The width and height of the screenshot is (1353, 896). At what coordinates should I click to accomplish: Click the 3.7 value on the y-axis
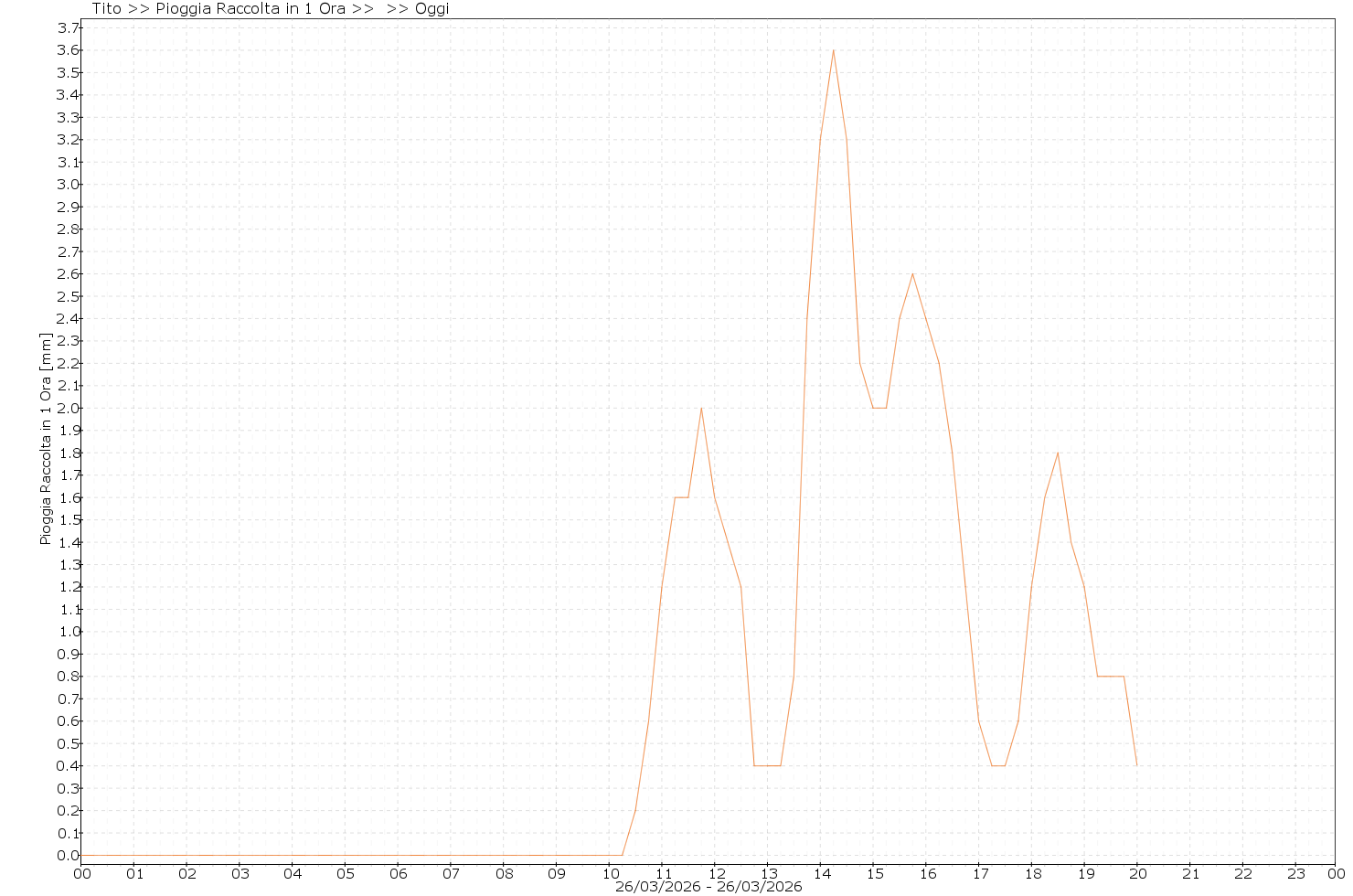point(69,28)
